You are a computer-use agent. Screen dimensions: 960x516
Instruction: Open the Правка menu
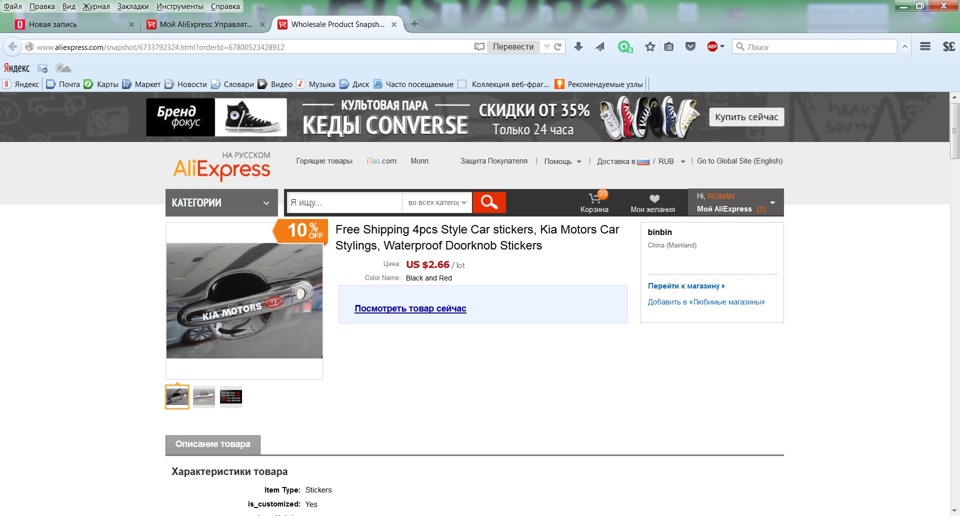[x=42, y=6]
